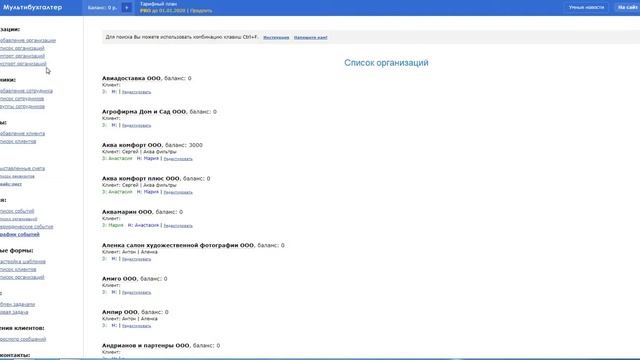Open the Умные новости button
This screenshot has height=360, width=640.
click(586, 7)
